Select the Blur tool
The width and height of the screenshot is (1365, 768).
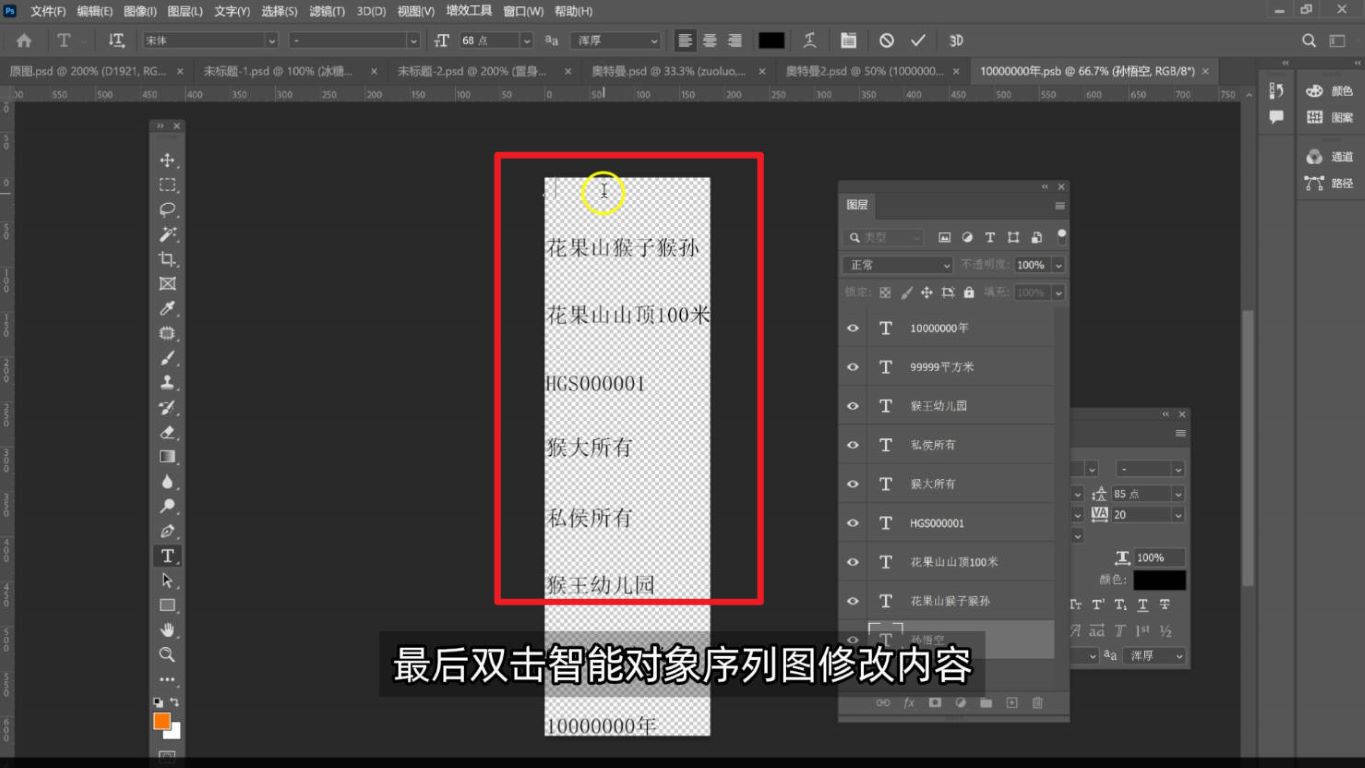tap(167, 481)
